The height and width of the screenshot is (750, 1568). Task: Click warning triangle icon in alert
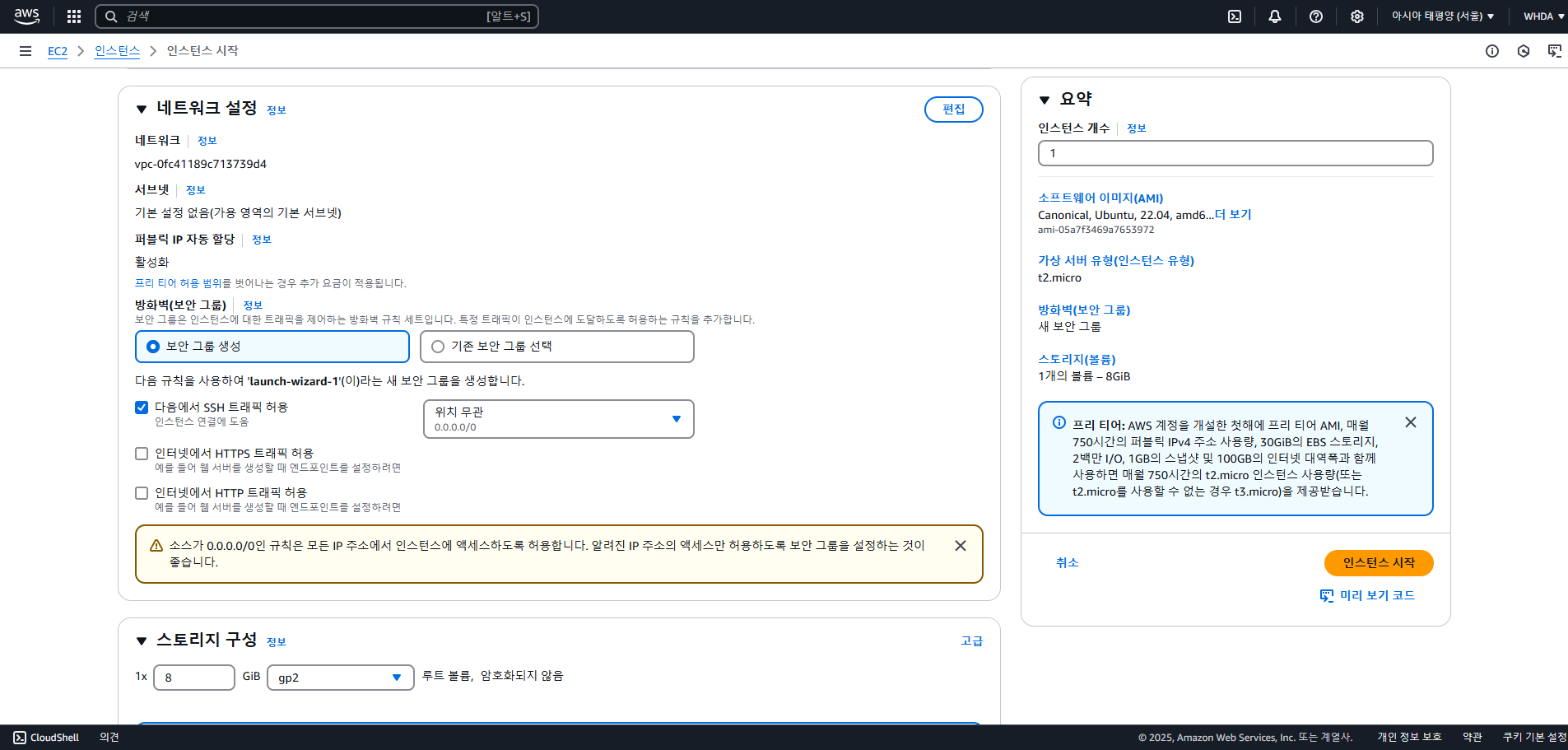[x=156, y=546]
